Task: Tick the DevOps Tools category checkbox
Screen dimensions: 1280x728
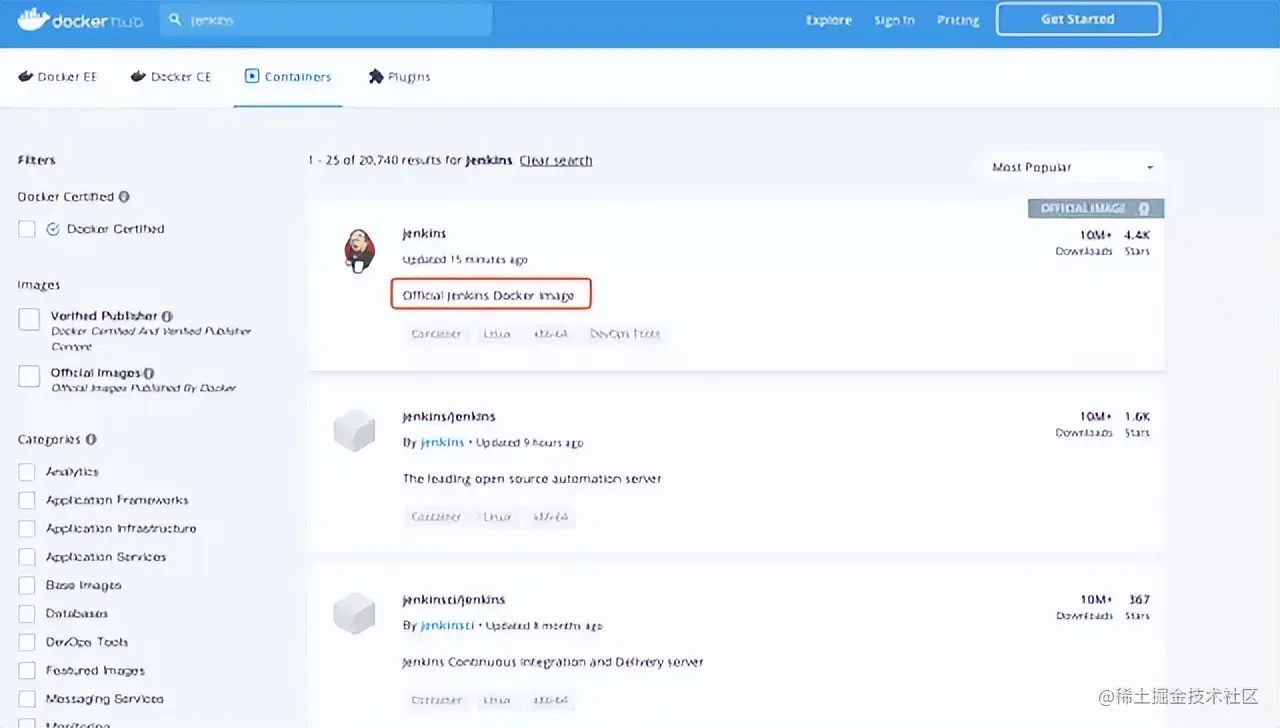Action: pos(27,642)
